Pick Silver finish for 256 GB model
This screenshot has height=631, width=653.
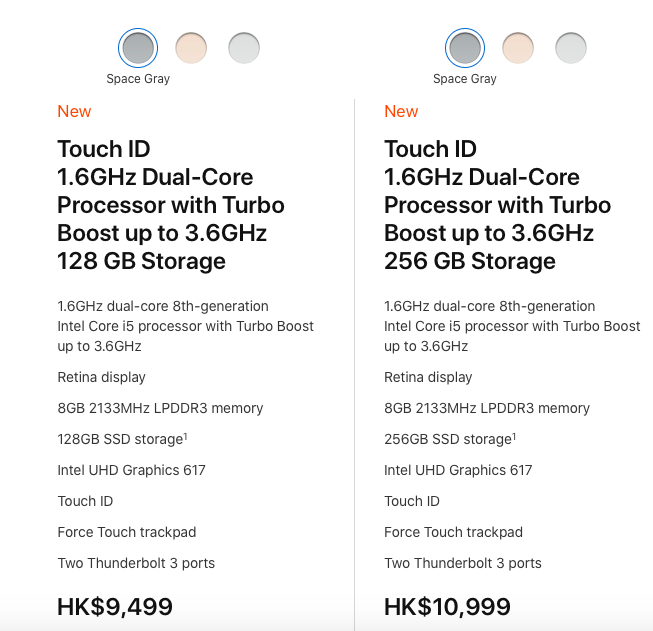[x=571, y=47]
